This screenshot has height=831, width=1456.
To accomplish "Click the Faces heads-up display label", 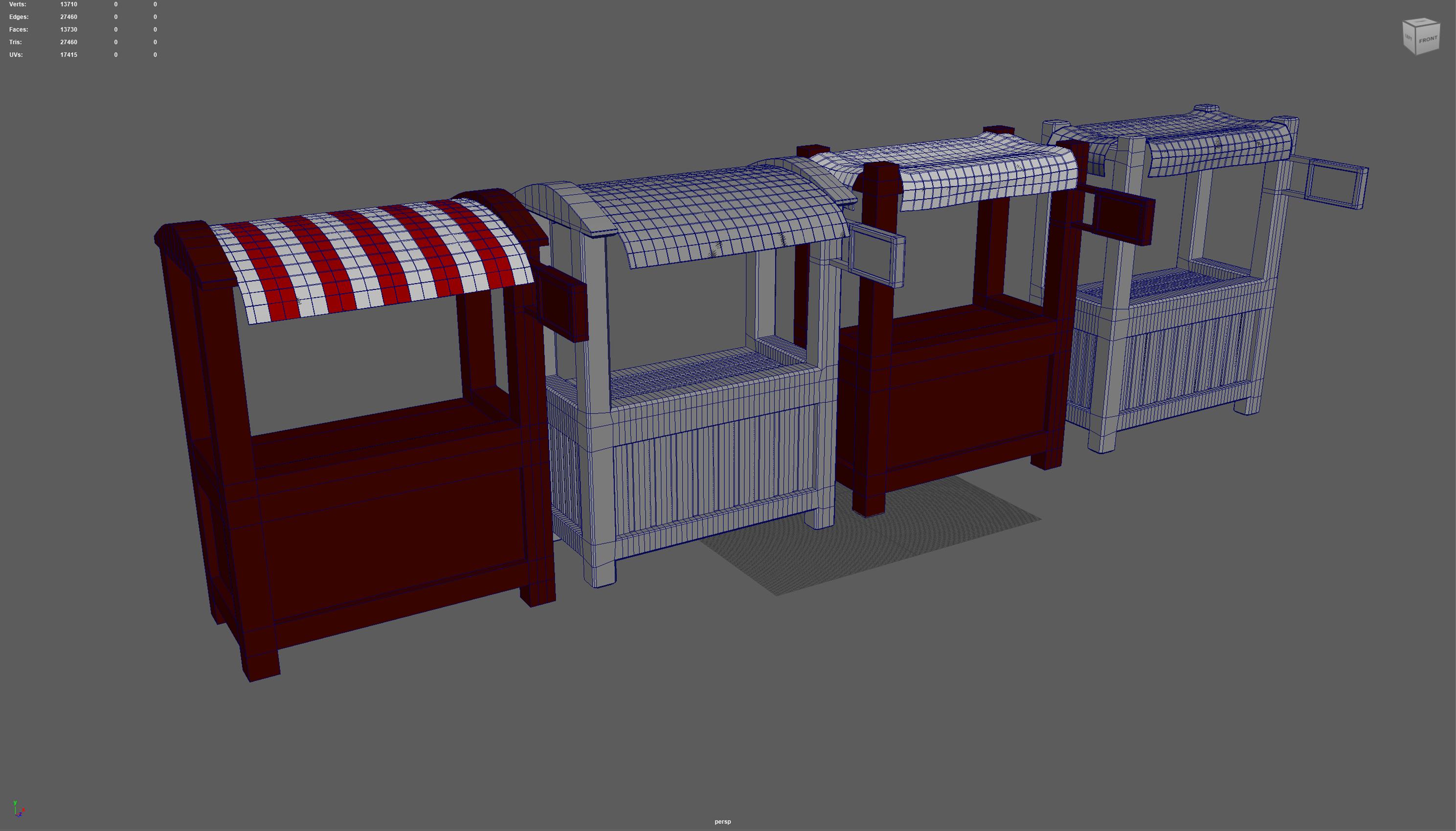I will point(18,29).
